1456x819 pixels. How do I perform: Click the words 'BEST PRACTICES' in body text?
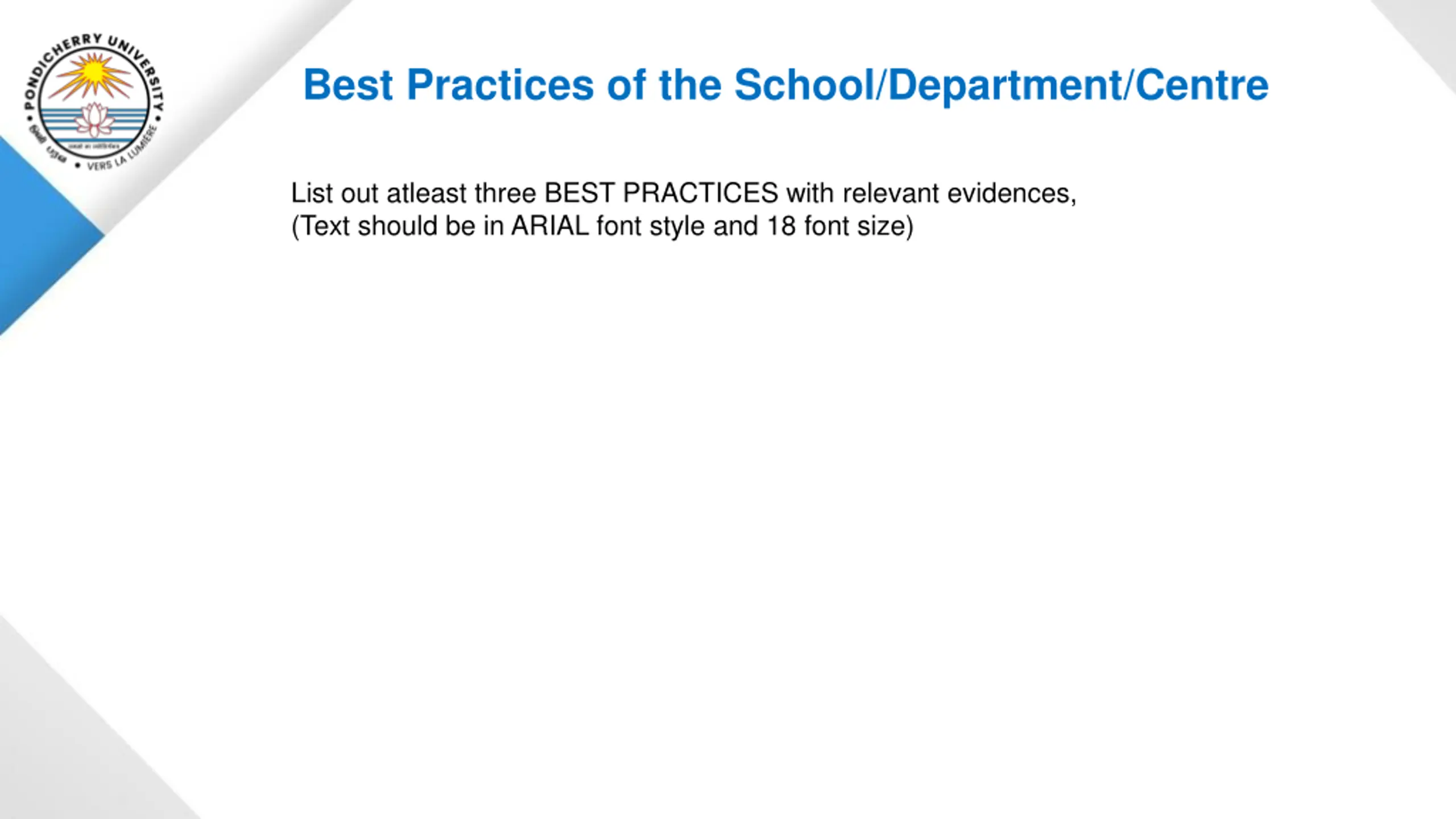[661, 193]
